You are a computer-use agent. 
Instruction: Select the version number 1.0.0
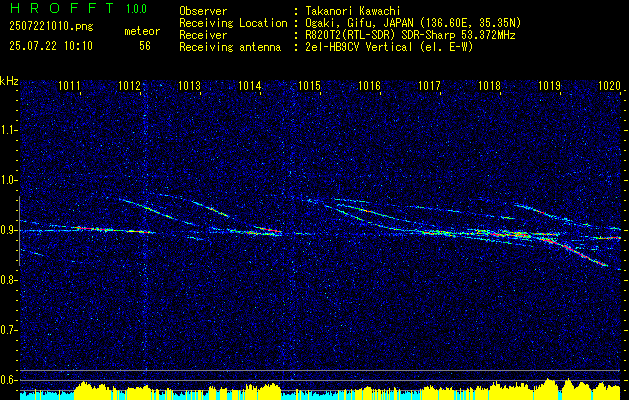point(136,9)
